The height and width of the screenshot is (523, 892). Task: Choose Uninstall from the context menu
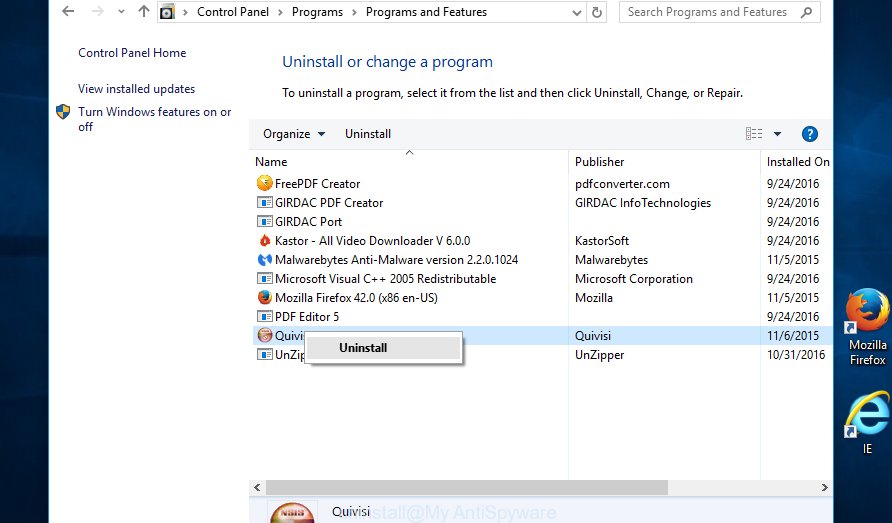[363, 348]
